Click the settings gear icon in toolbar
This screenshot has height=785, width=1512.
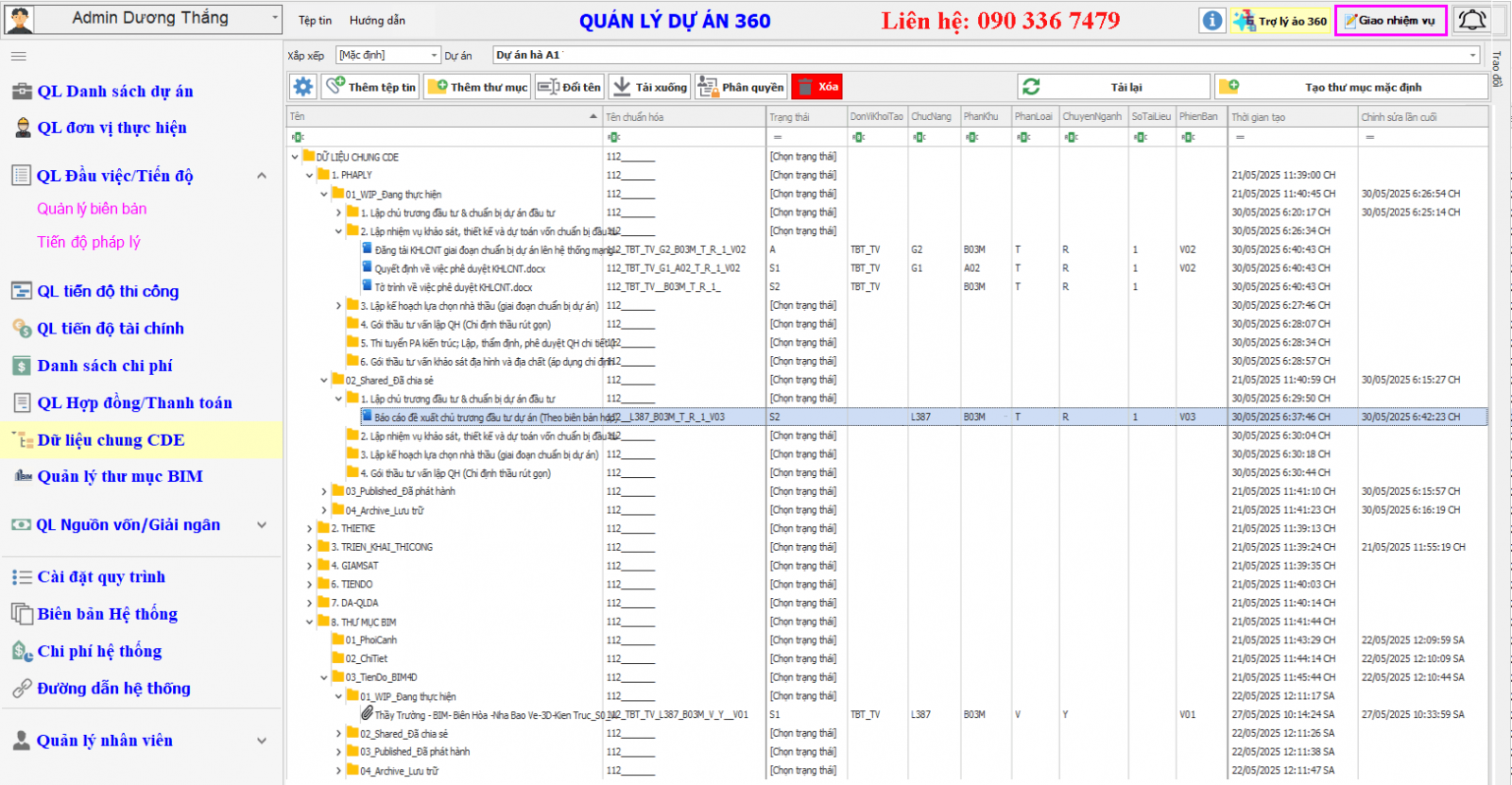(302, 87)
